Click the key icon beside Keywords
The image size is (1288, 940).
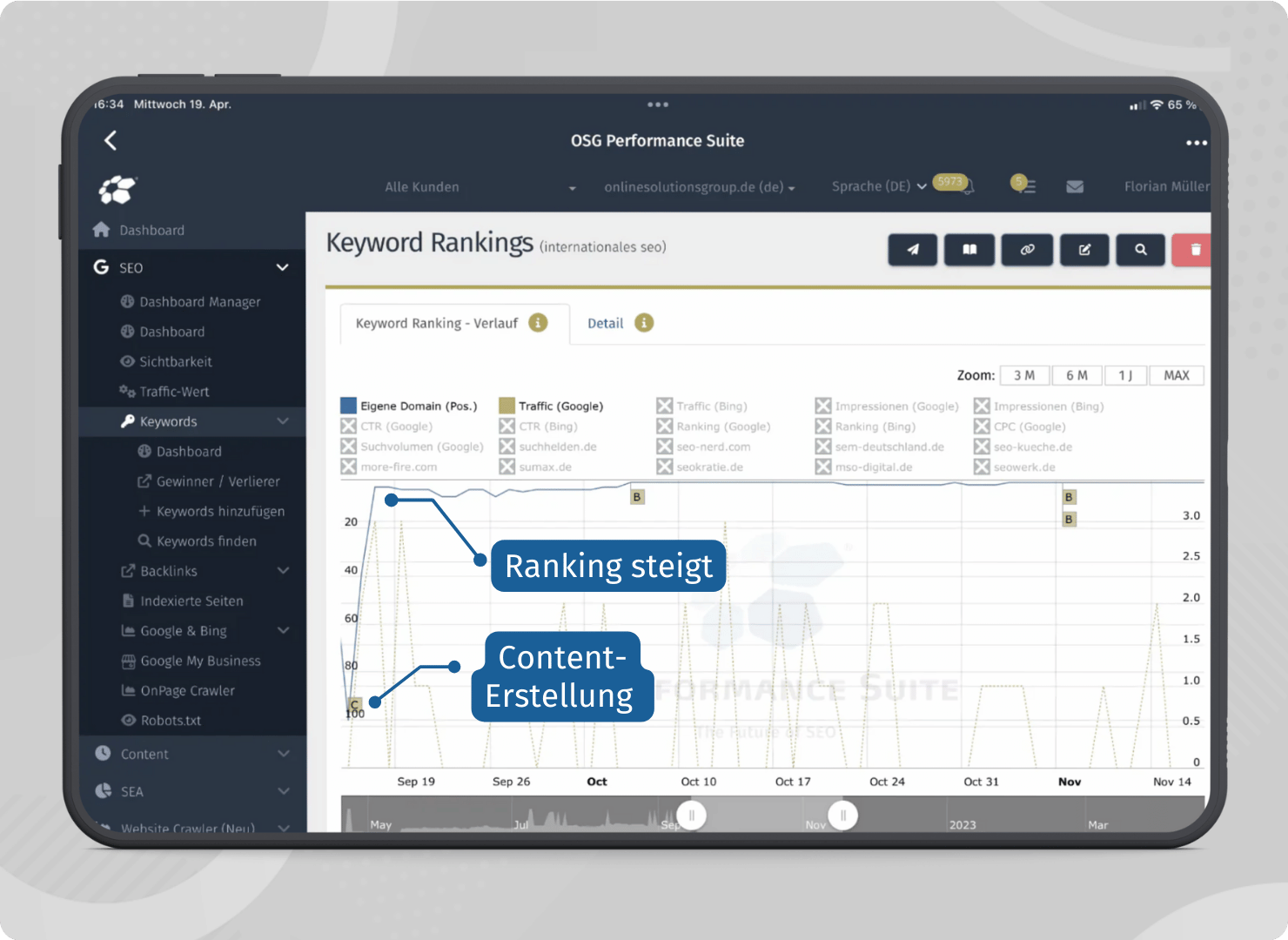(x=127, y=421)
